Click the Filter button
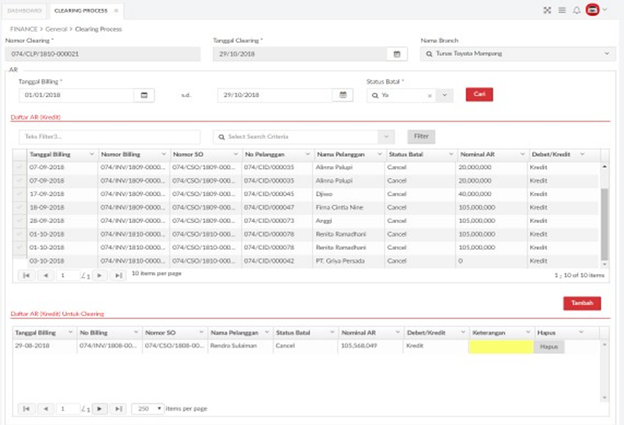The width and height of the screenshot is (624, 425). click(x=421, y=136)
